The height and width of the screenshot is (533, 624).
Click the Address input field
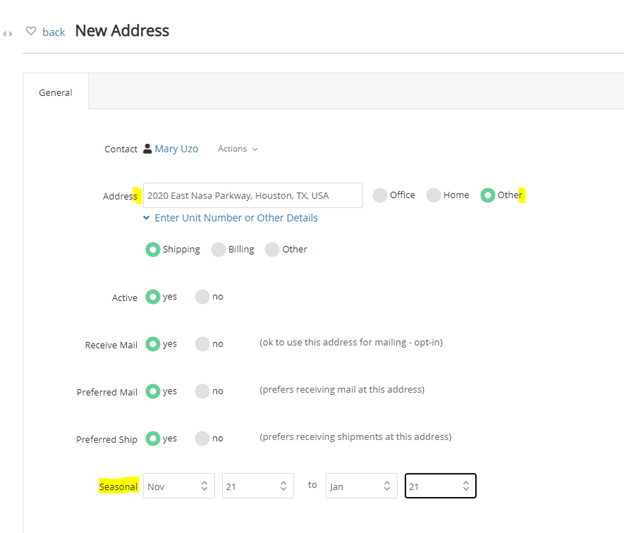(x=253, y=195)
